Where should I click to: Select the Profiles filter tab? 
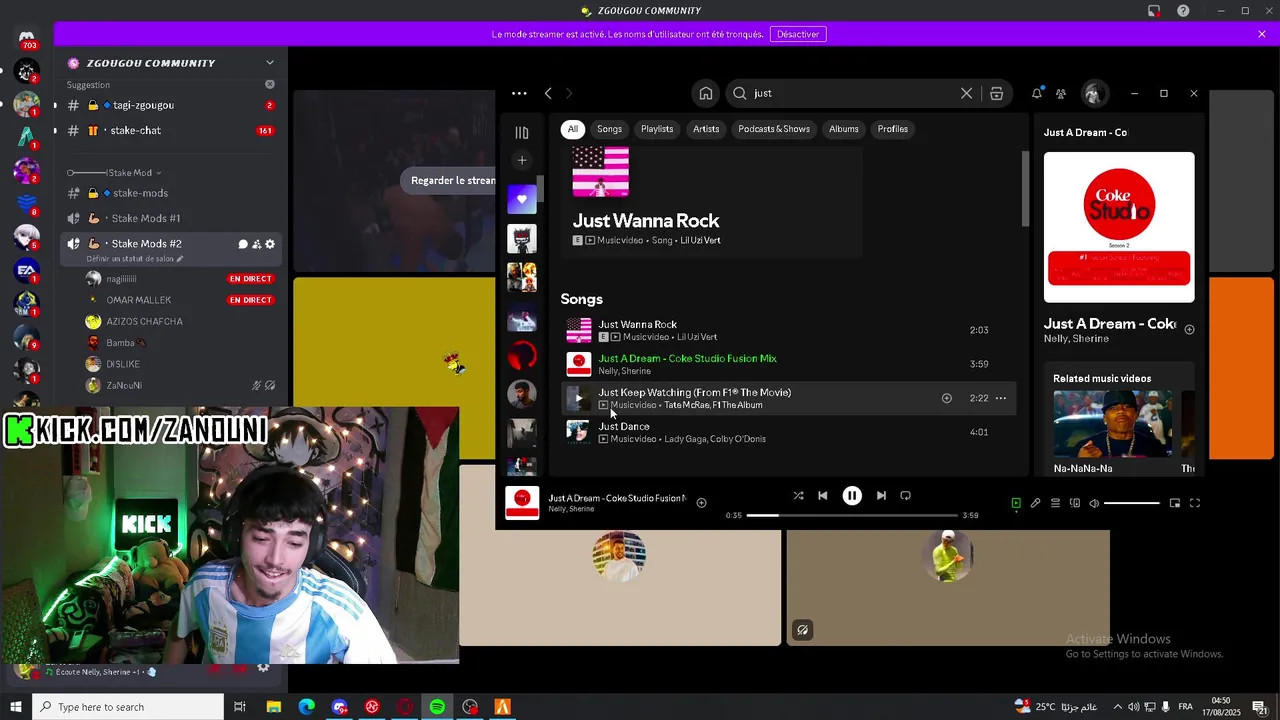coord(893,129)
